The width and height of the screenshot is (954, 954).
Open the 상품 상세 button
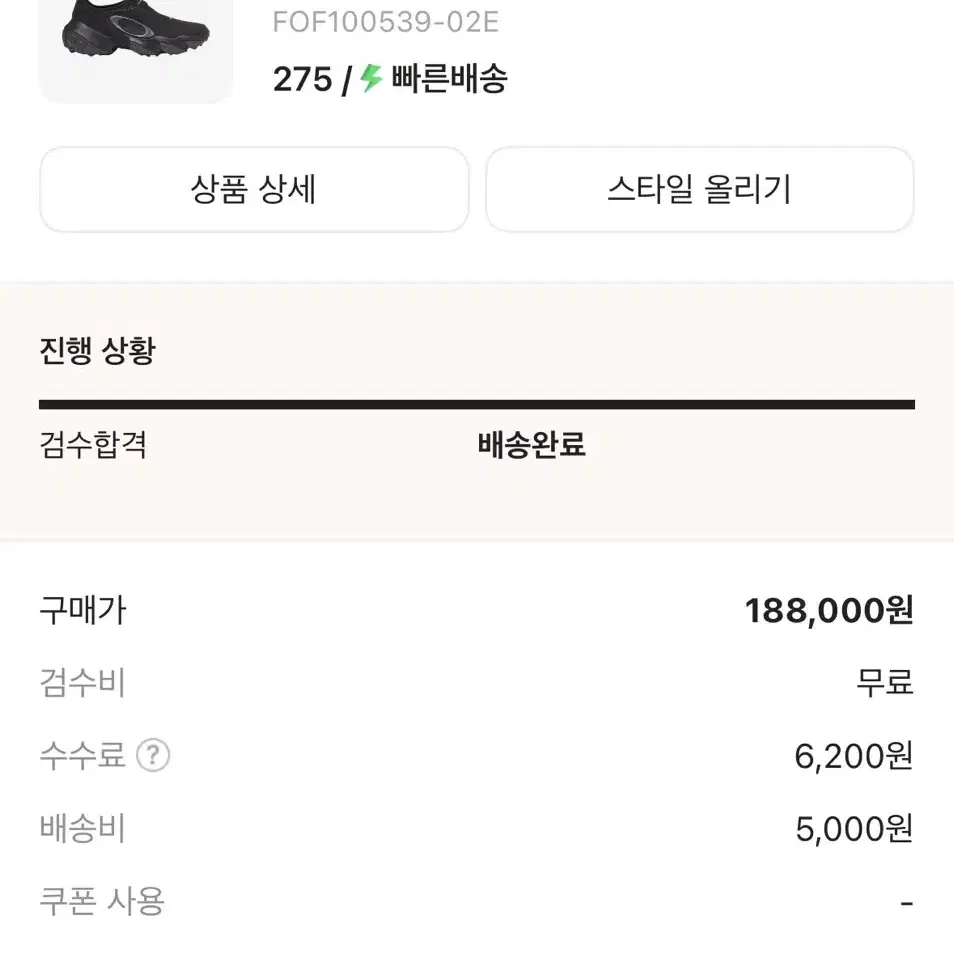254,190
